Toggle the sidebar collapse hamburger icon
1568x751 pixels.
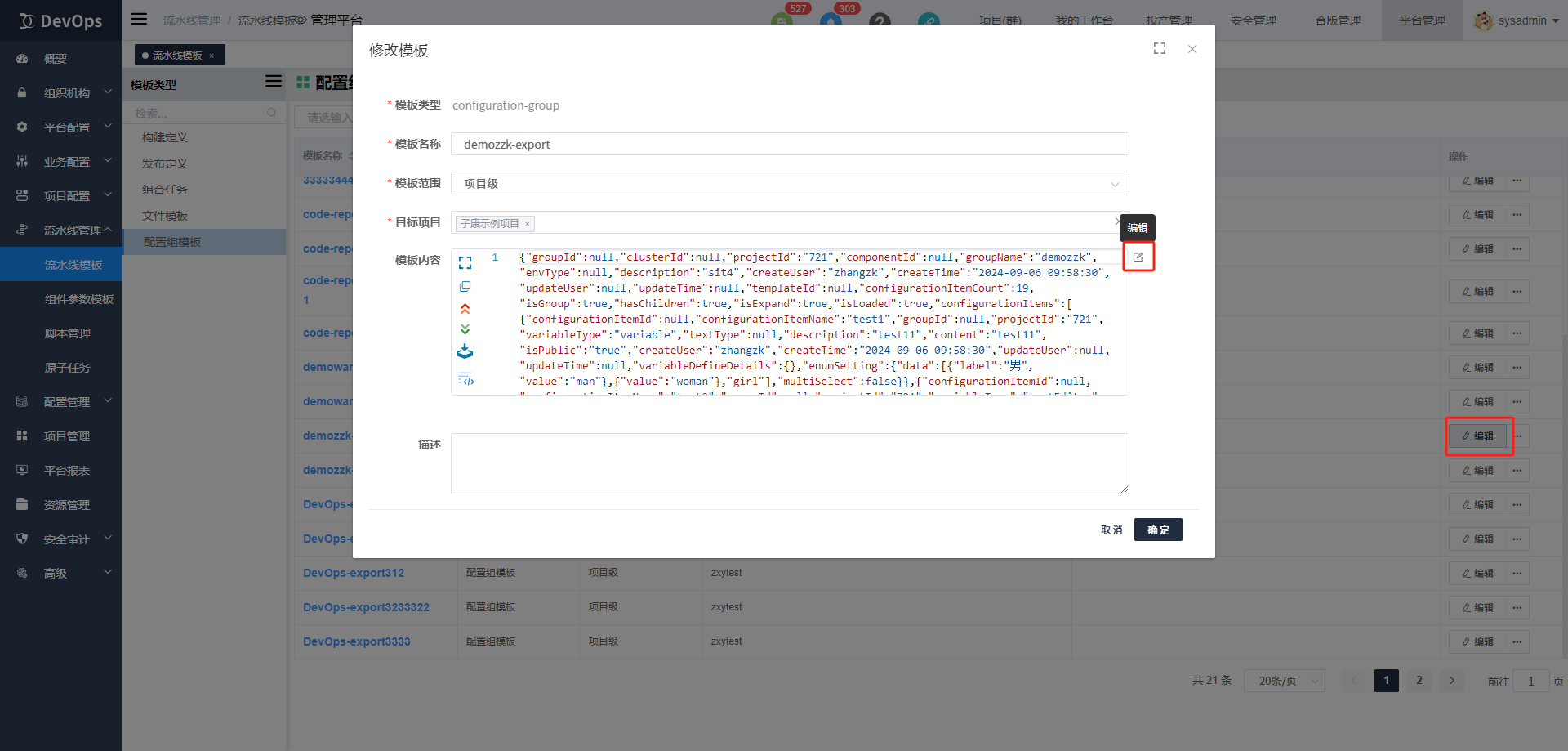(x=139, y=19)
